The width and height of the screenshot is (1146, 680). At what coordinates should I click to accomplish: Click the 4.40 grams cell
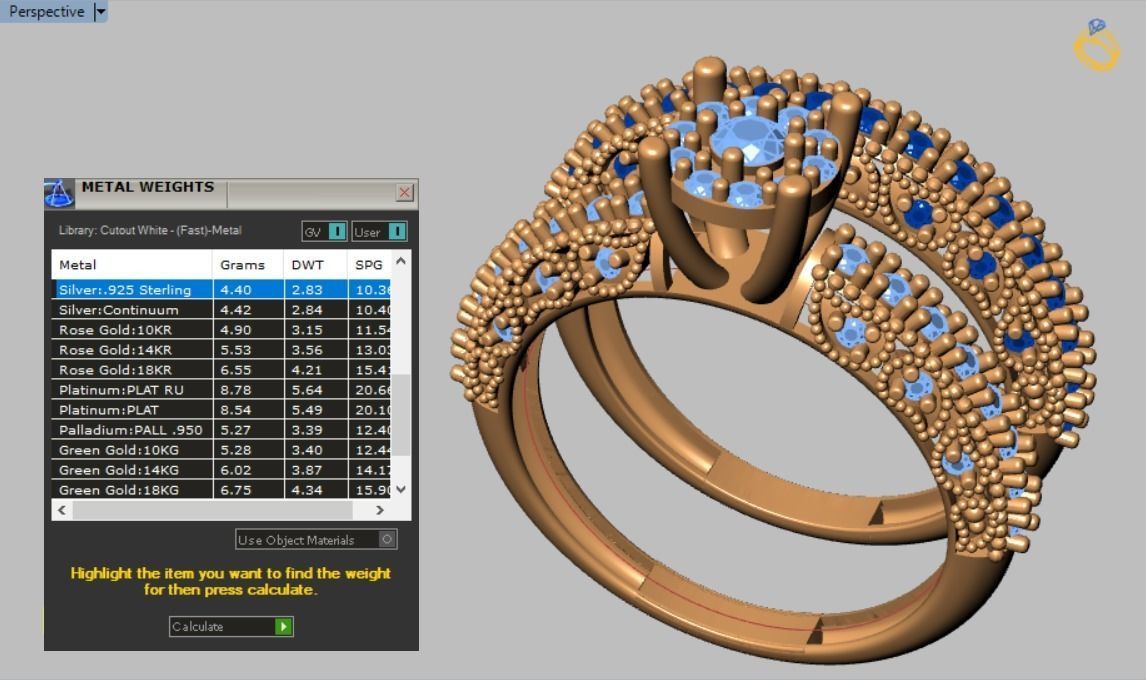point(248,290)
